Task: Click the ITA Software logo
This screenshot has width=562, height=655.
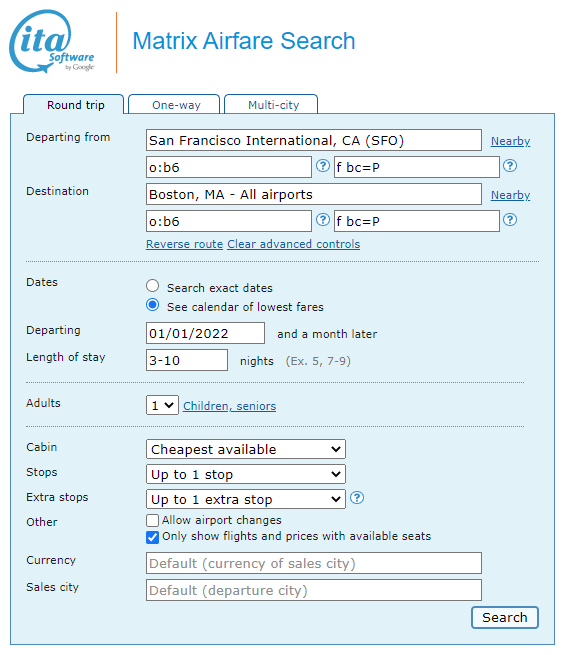Action: coord(52,41)
